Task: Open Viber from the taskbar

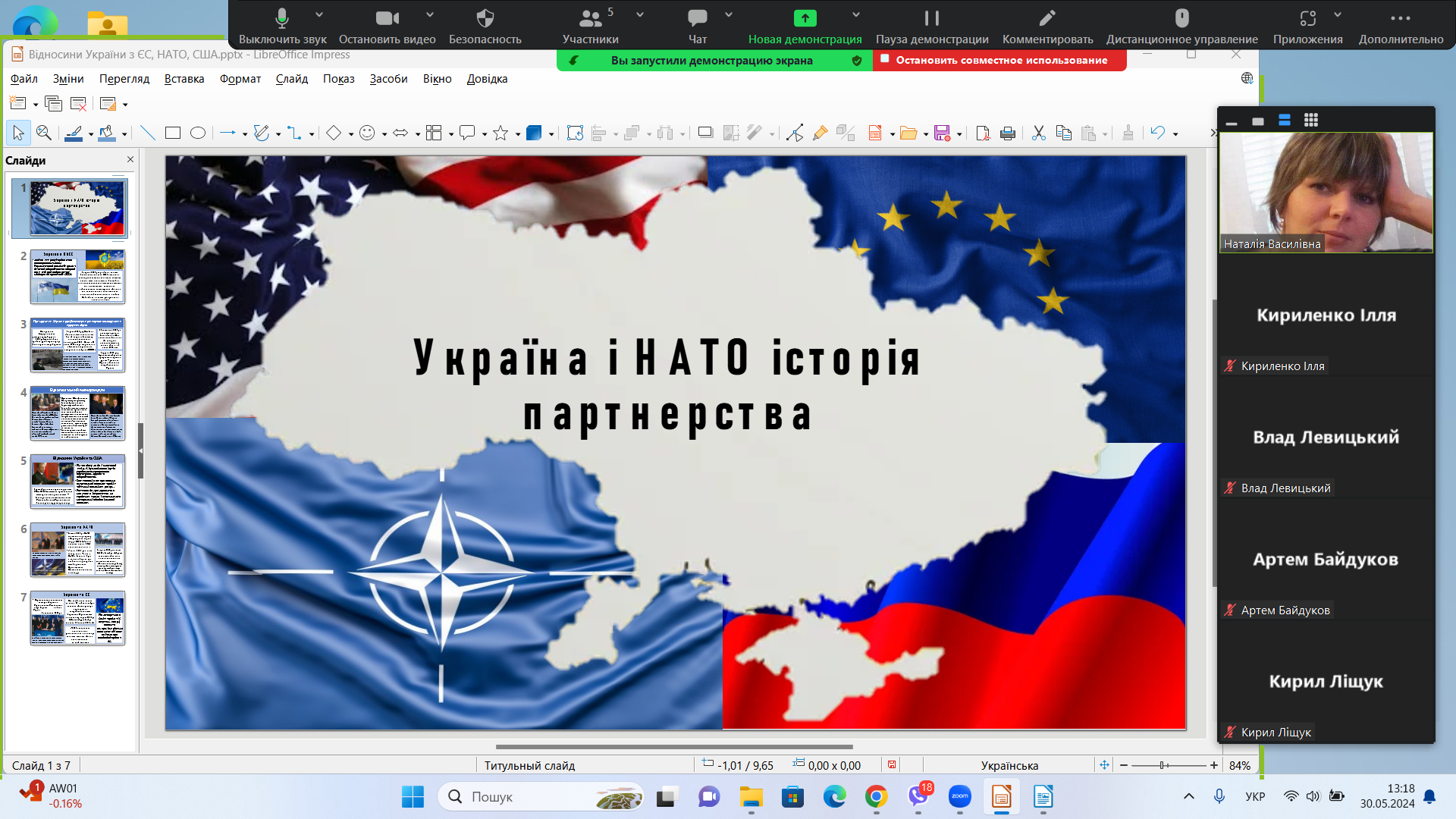Action: click(918, 797)
